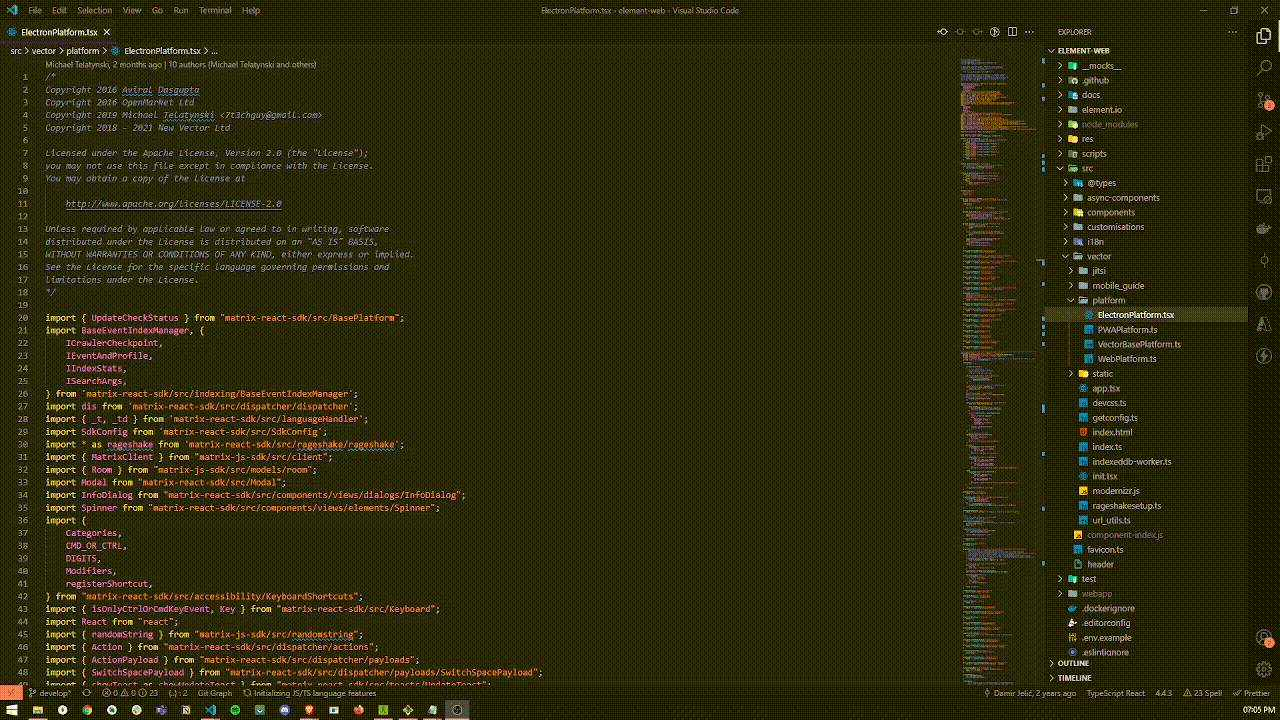This screenshot has height=720, width=1280.
Task: Click the platform breadcrumb segment
Action: click(83, 50)
